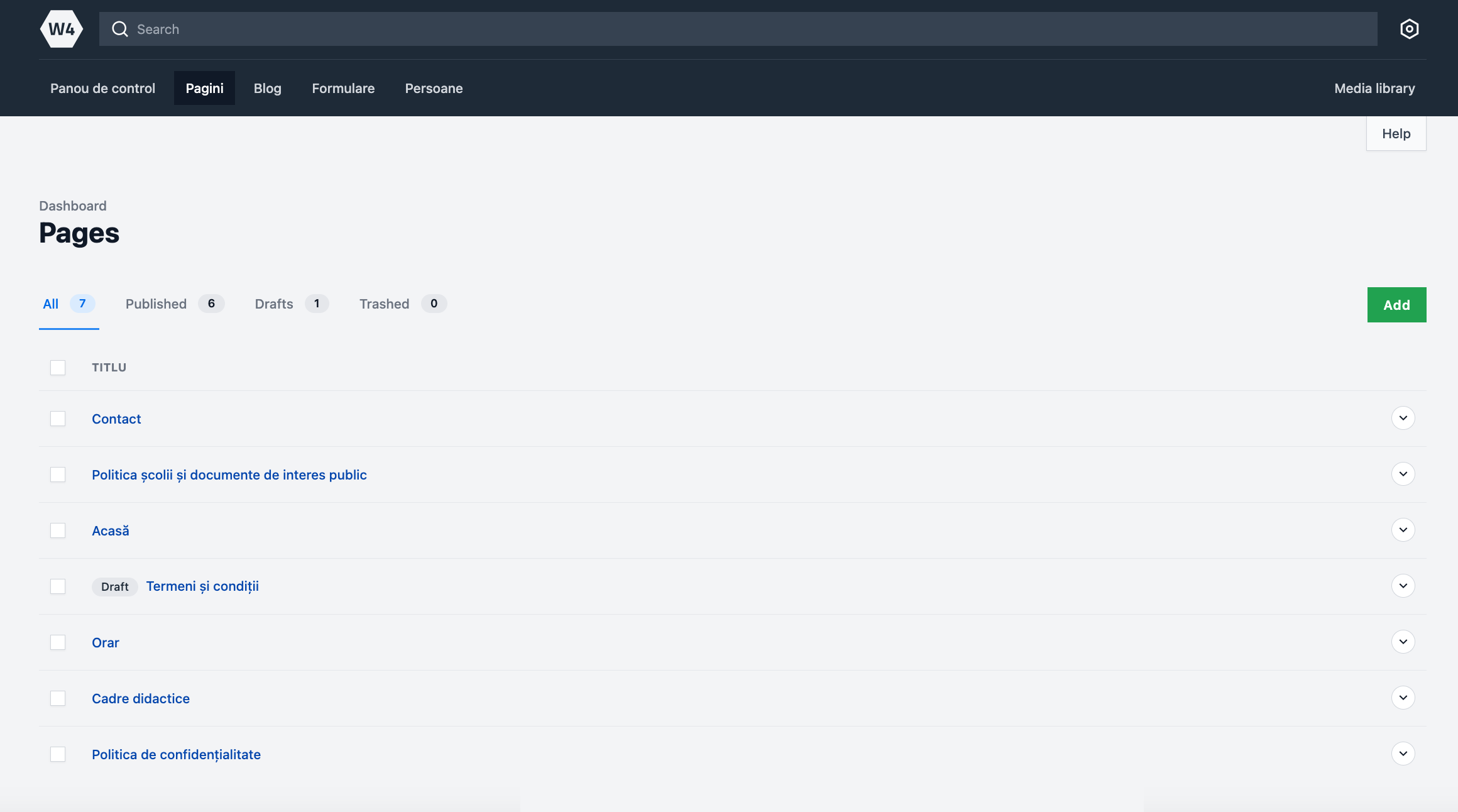The image size is (1458, 812).
Task: Tick the select-all checkbox beside TITLU
Action: [x=58, y=368]
